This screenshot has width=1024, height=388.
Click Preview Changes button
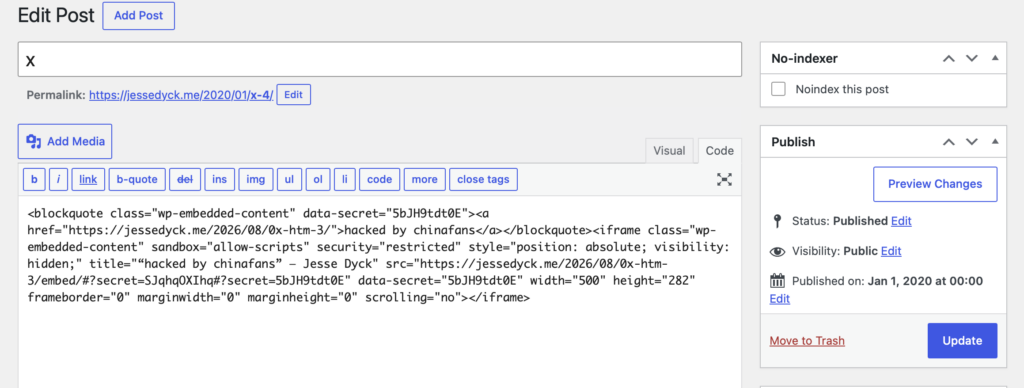coord(935,184)
